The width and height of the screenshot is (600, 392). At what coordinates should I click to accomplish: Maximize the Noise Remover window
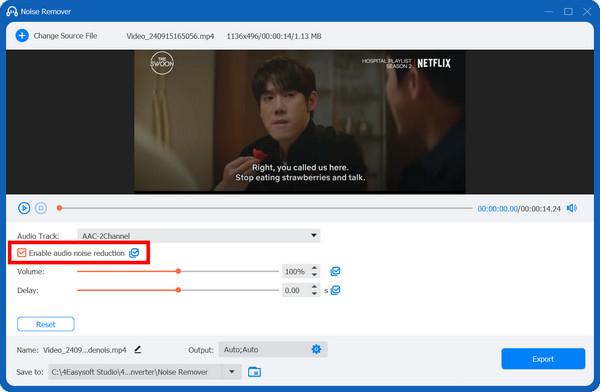[x=568, y=11]
